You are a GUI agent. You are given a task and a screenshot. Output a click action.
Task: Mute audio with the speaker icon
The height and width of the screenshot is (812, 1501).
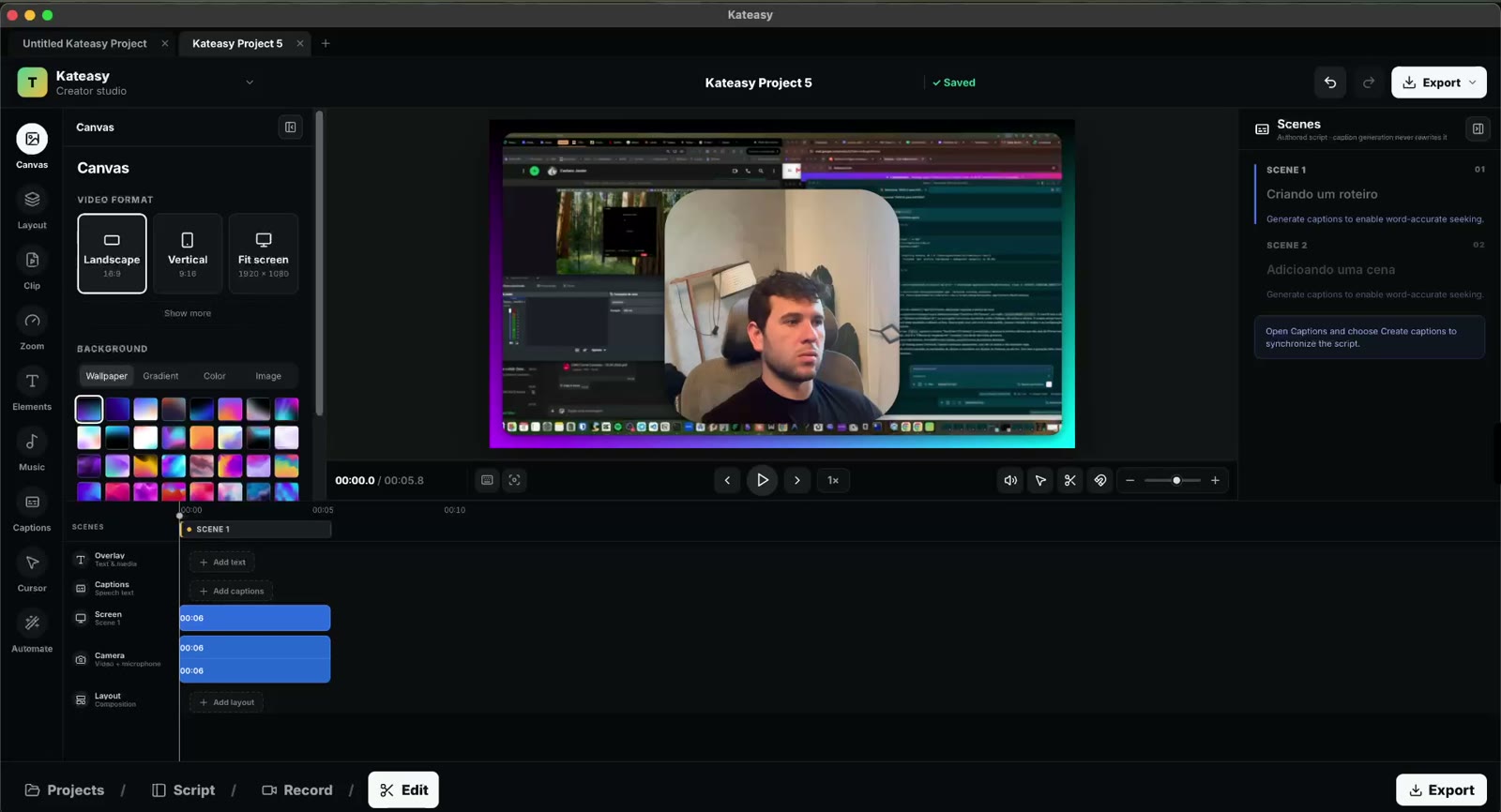[1010, 480]
